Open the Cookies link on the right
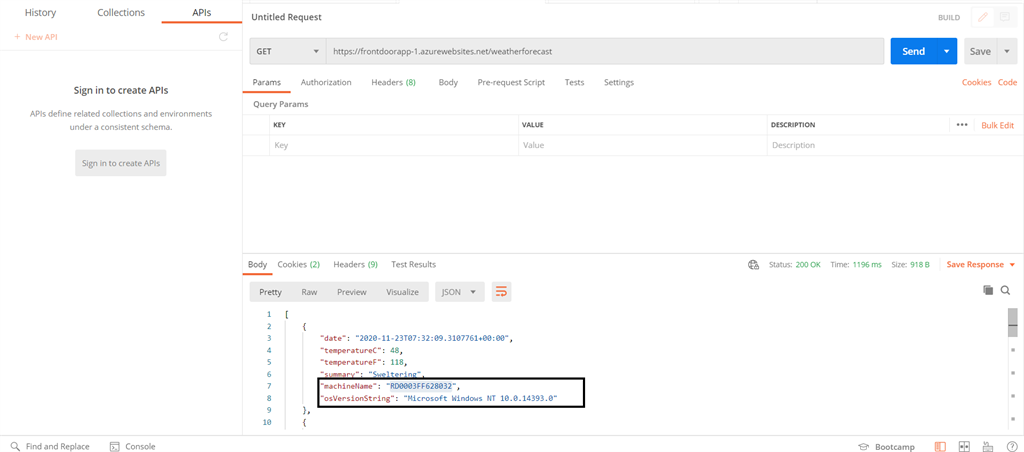 click(976, 82)
